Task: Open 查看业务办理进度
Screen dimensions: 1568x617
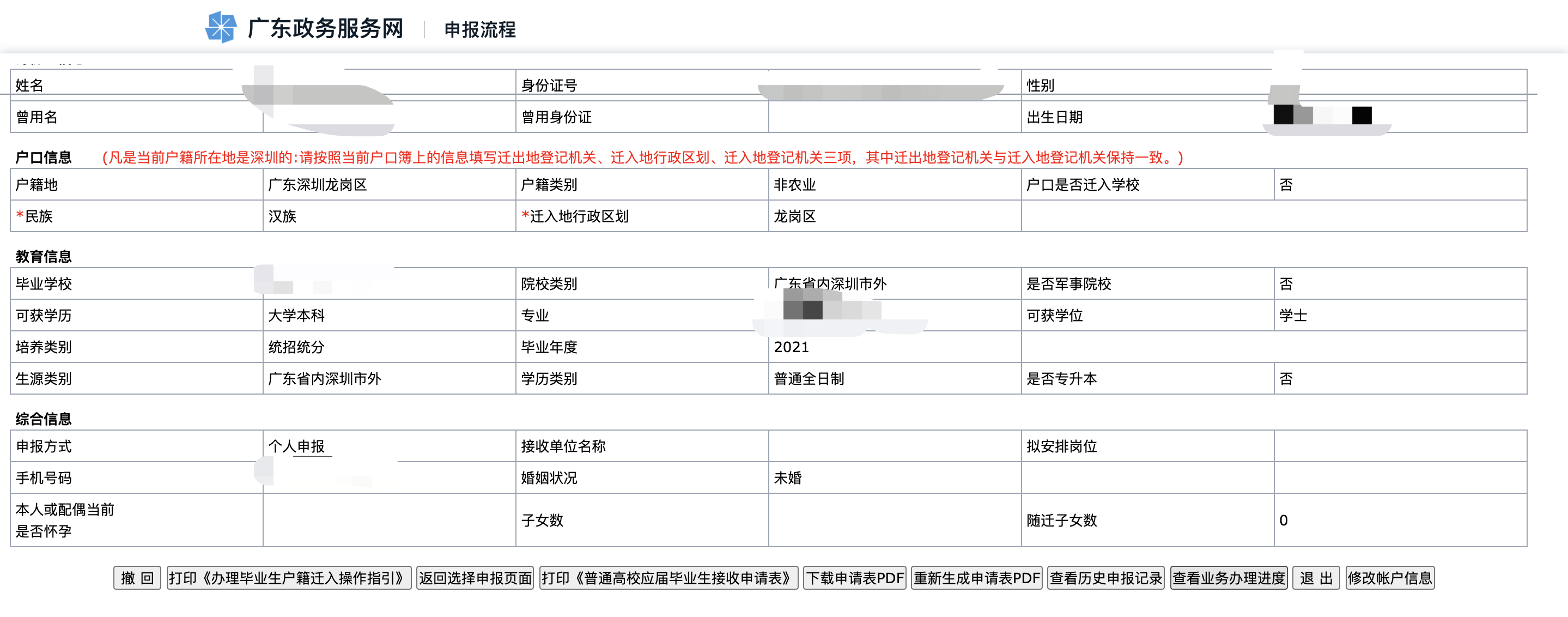Action: point(1229,577)
